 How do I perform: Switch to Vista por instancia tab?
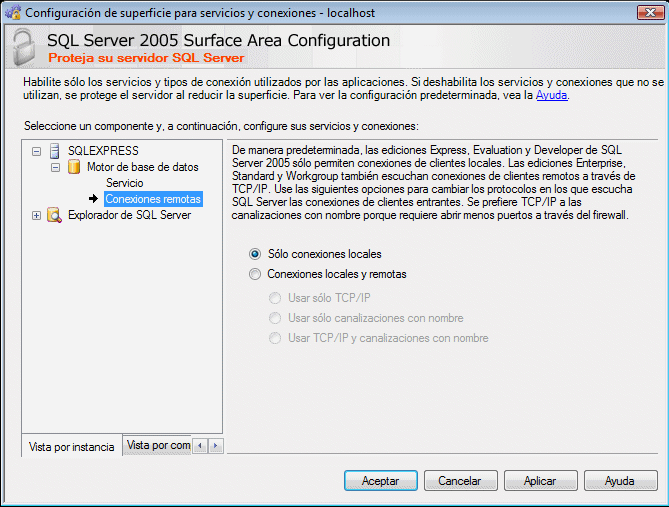pyautogui.click(x=72, y=447)
